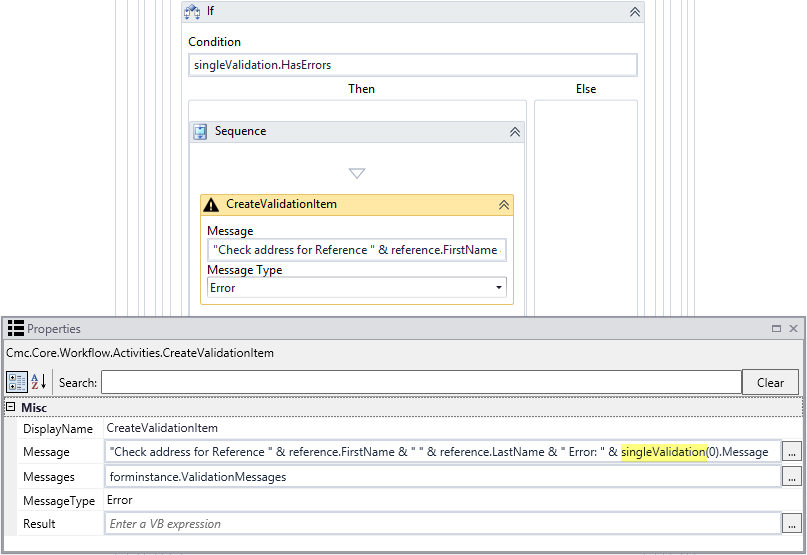The width and height of the screenshot is (807, 555).
Task: Click the Then branch label
Action: pos(361,89)
